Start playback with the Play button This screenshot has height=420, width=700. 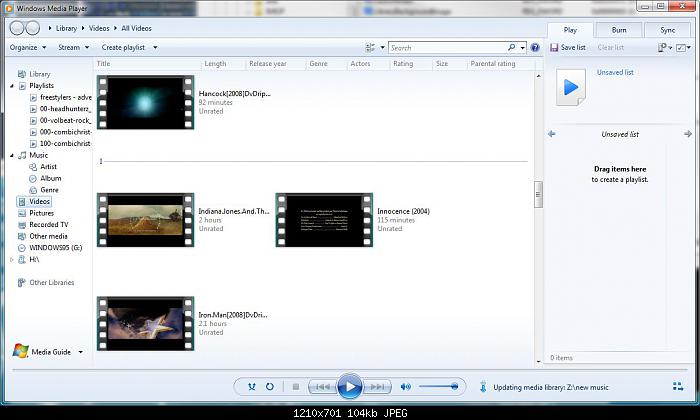(350, 387)
